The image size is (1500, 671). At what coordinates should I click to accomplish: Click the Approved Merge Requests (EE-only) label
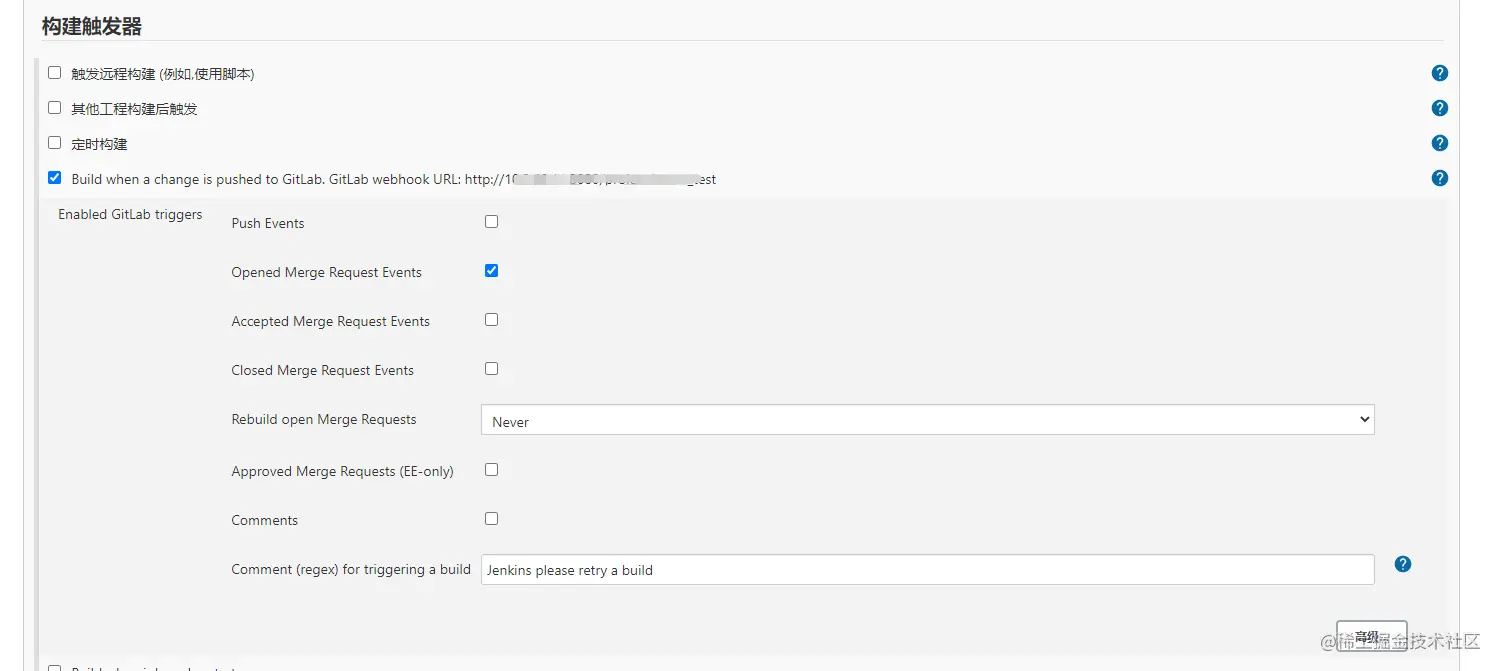pyautogui.click(x=343, y=471)
